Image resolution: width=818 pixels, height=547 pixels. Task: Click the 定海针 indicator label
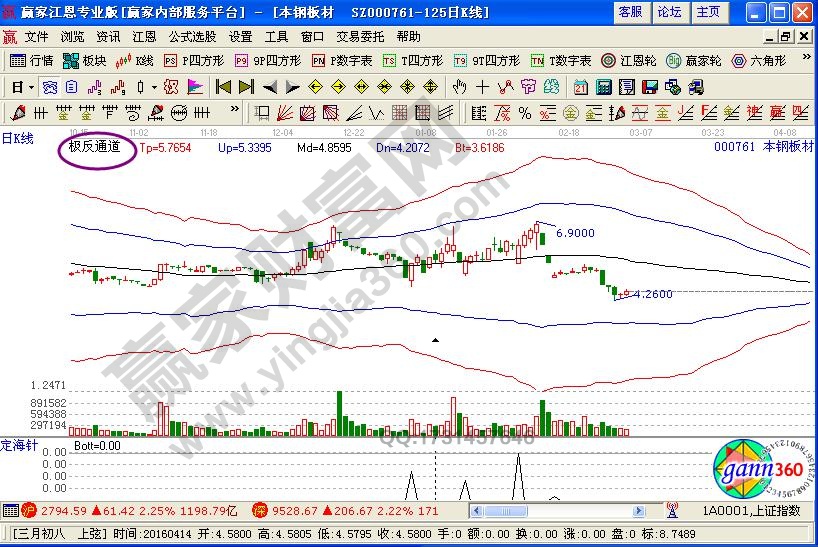click(x=19, y=445)
